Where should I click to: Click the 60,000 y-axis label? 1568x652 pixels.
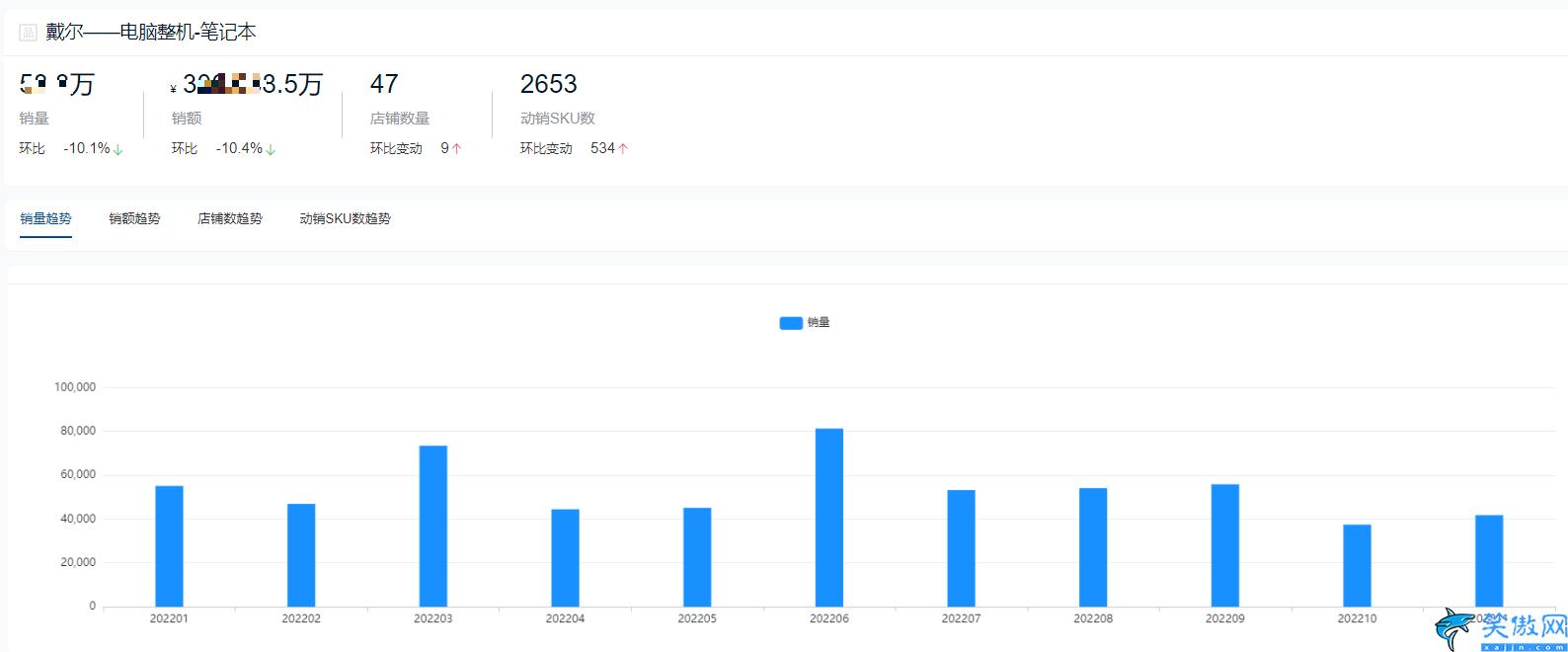click(x=78, y=475)
